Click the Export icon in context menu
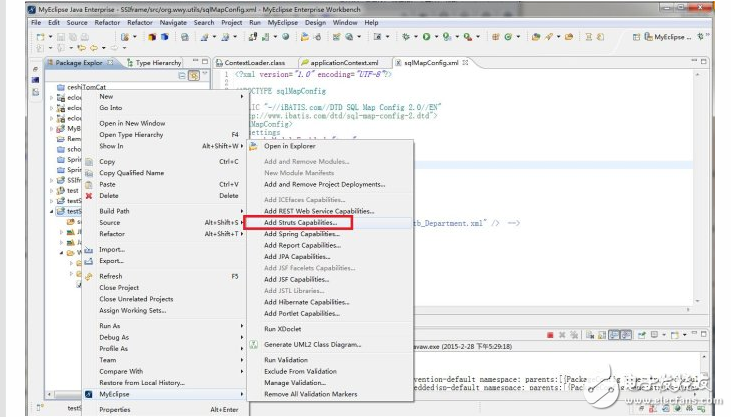This screenshot has width=731, height=417. (89, 261)
